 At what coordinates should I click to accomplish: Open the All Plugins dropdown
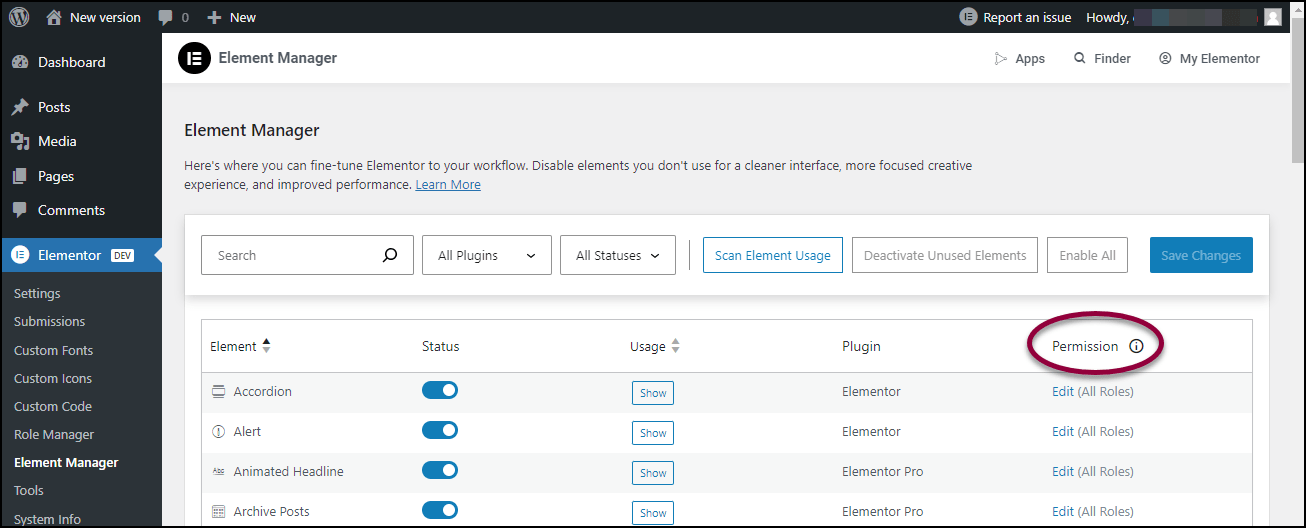coord(487,255)
